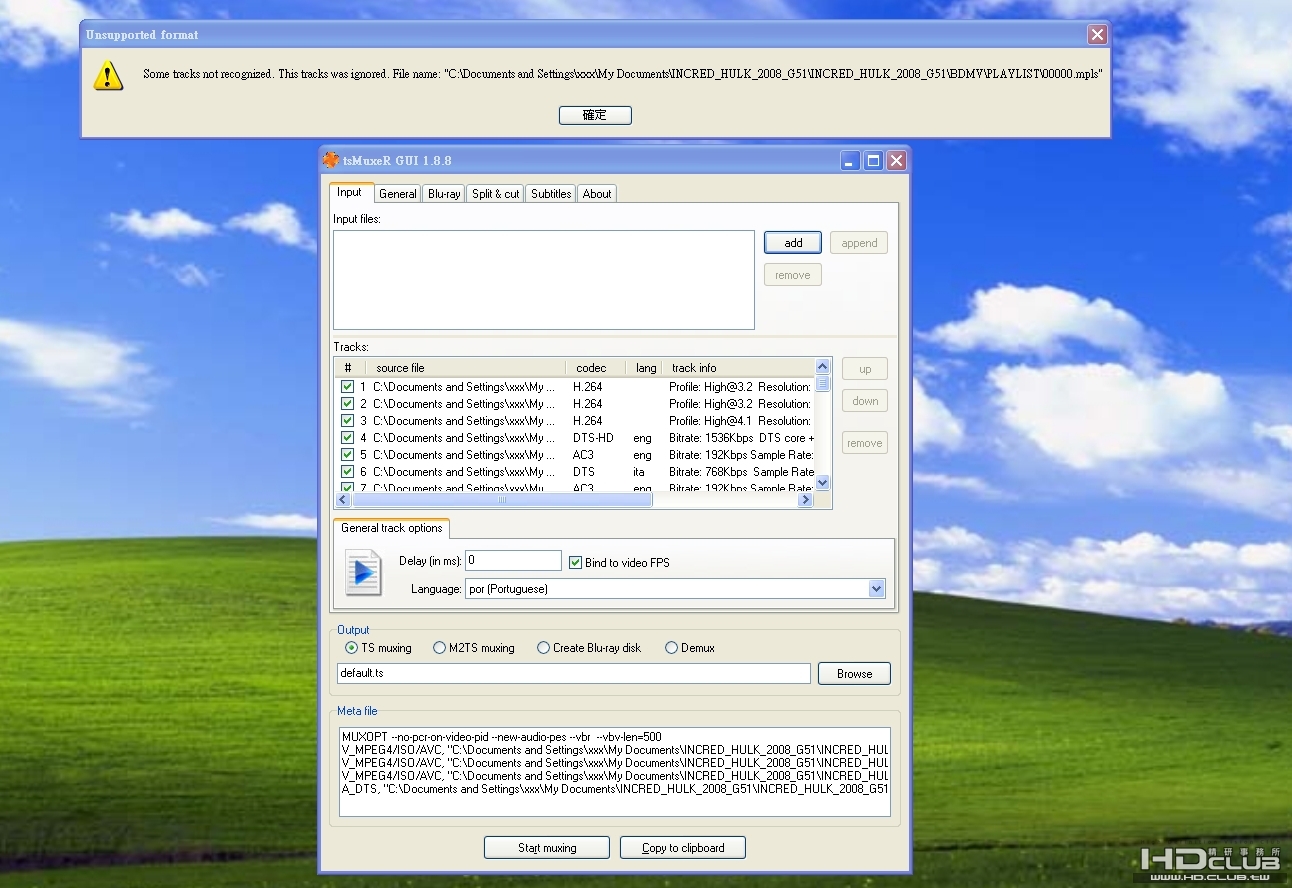Select M2TS muxing output option
1292x888 pixels.
[439, 648]
